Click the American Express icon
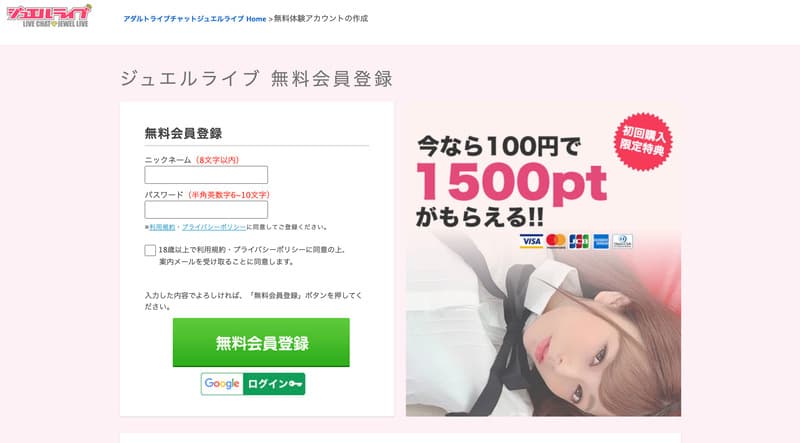The height and width of the screenshot is (443, 800). pos(601,241)
